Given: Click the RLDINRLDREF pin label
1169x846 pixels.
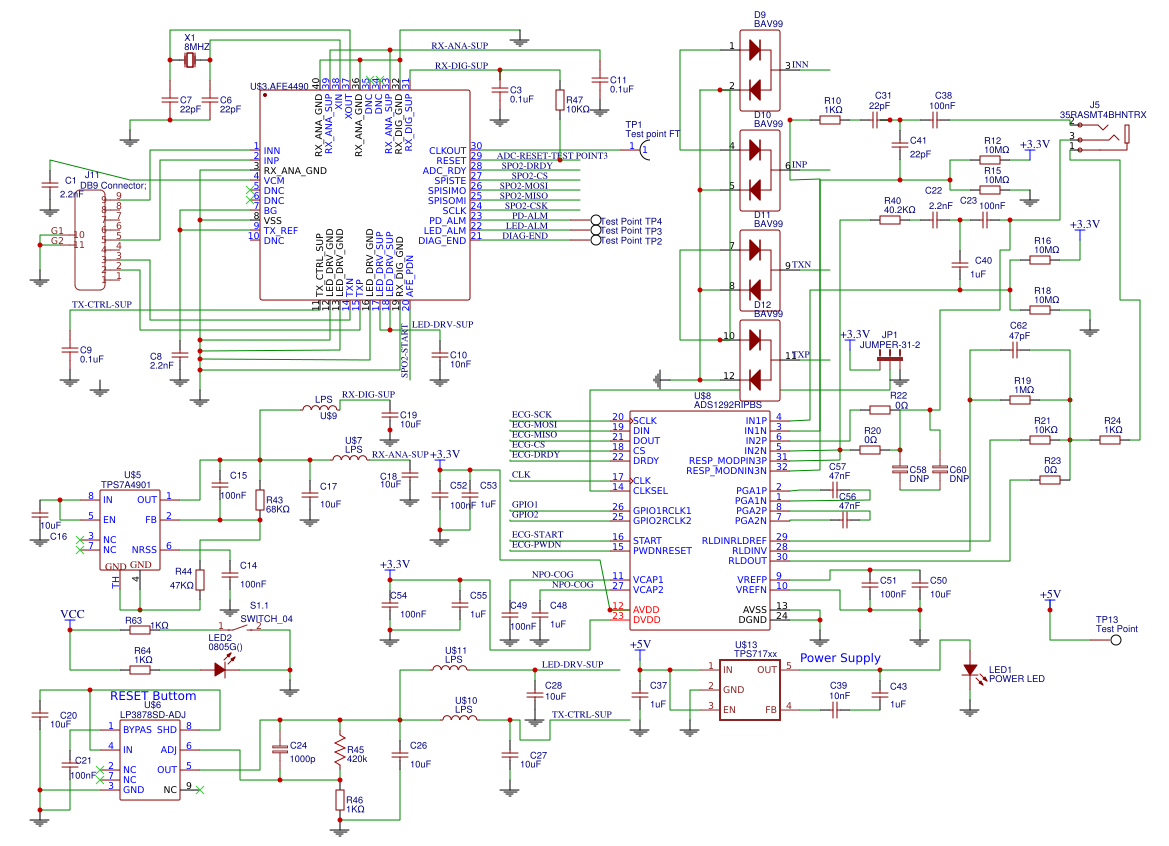Looking at the screenshot, I should tap(734, 540).
